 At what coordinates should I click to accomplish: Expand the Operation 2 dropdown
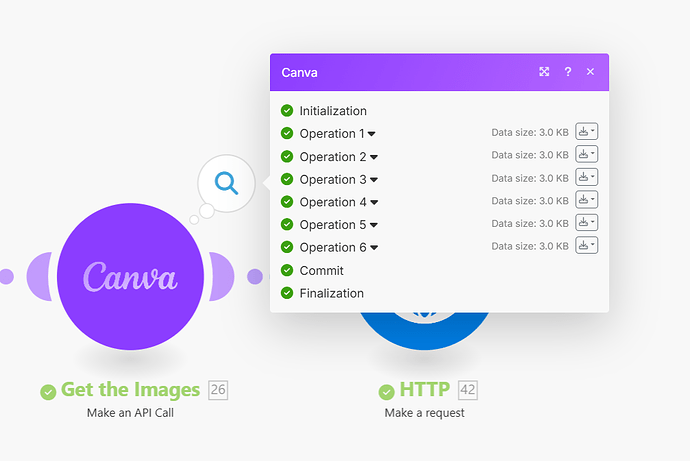point(374,157)
